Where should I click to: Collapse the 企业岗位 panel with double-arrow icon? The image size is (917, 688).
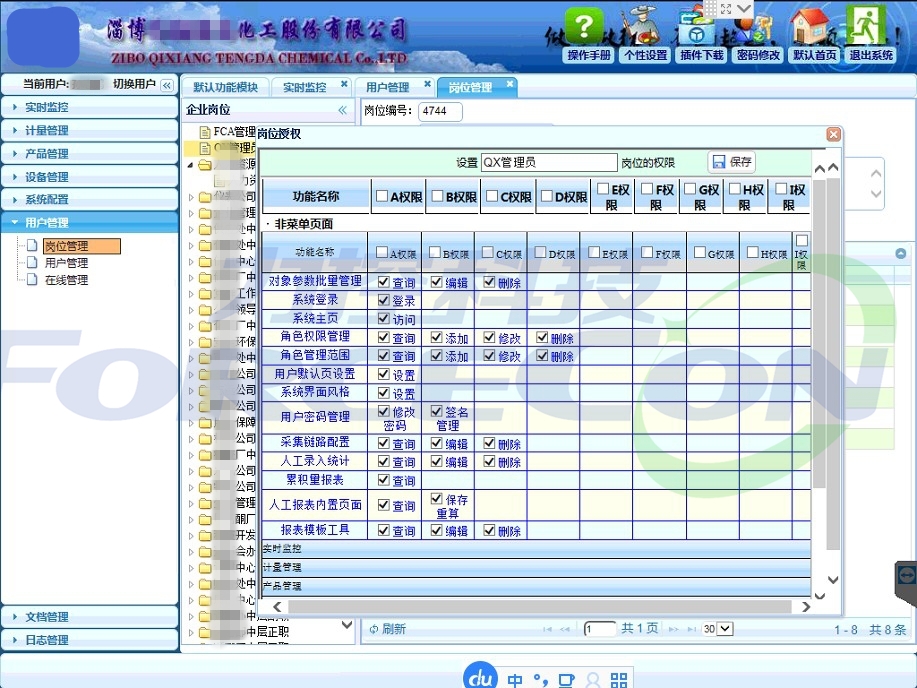[x=342, y=110]
